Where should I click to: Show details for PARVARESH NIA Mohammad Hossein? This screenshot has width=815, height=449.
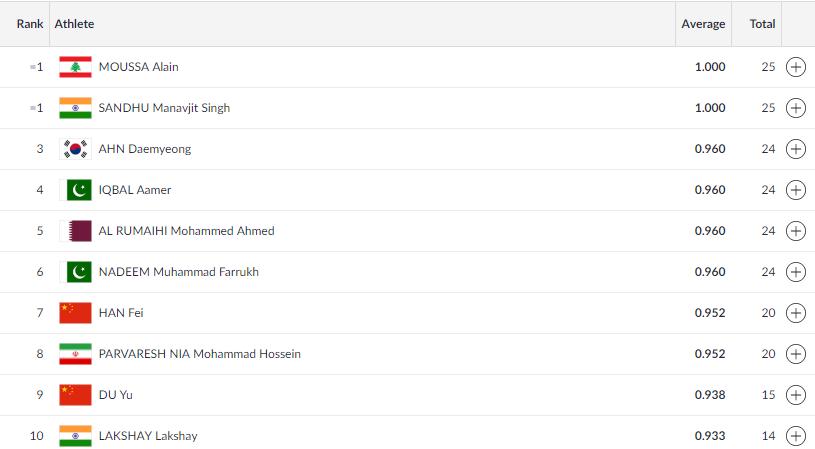[x=795, y=354]
